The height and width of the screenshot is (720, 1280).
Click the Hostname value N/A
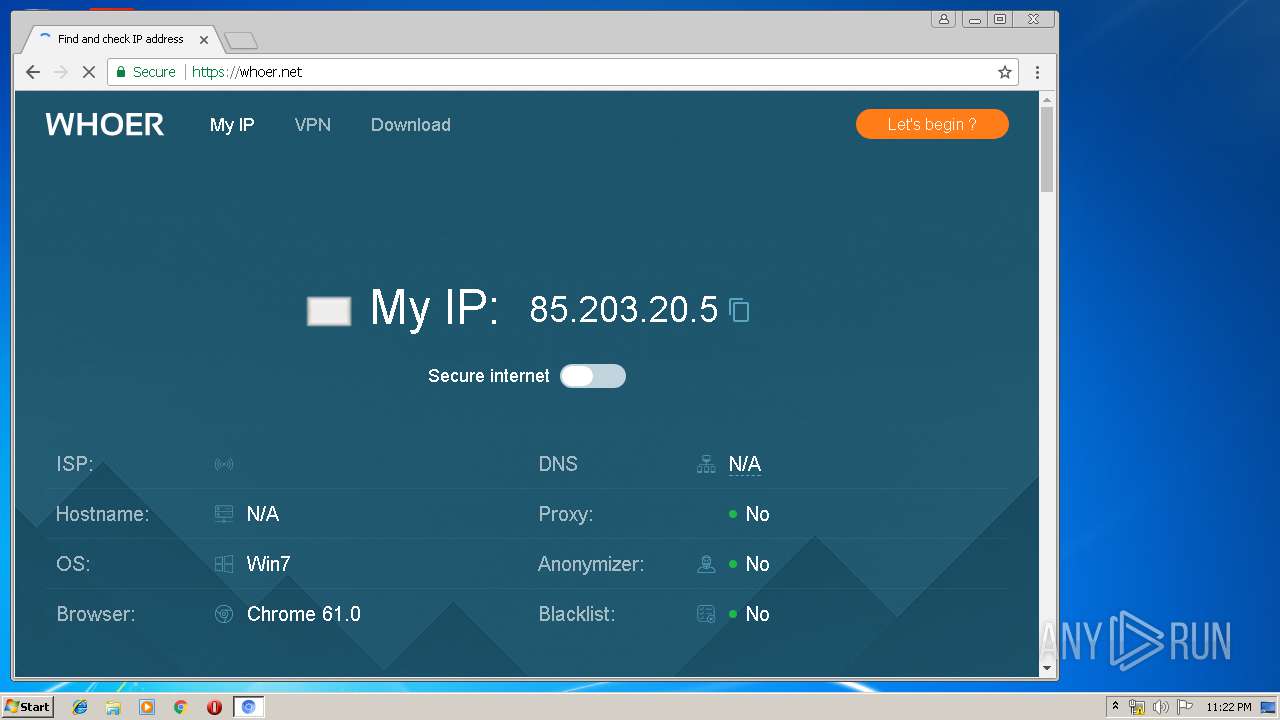(263, 514)
